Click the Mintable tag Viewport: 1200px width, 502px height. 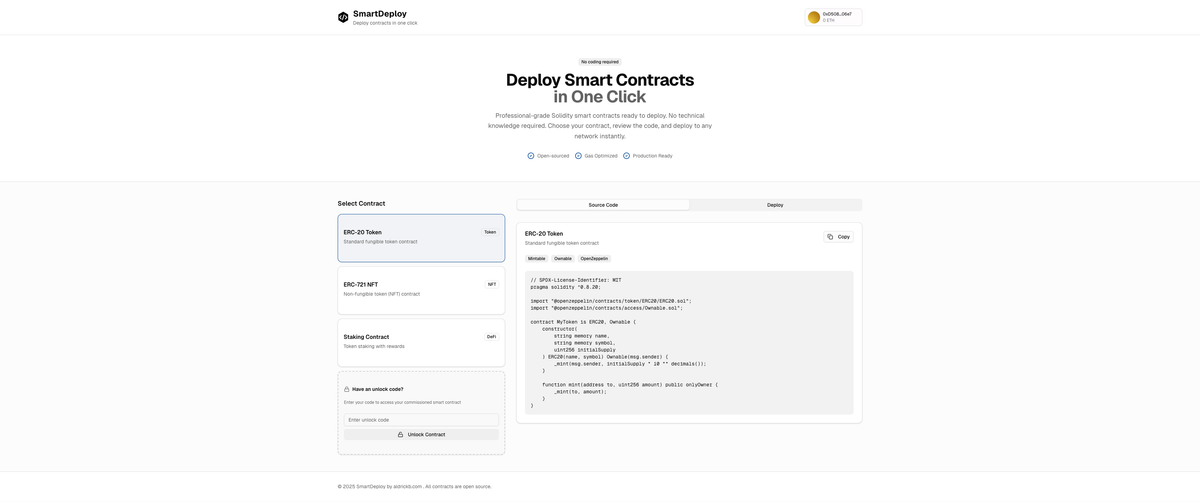(537, 259)
